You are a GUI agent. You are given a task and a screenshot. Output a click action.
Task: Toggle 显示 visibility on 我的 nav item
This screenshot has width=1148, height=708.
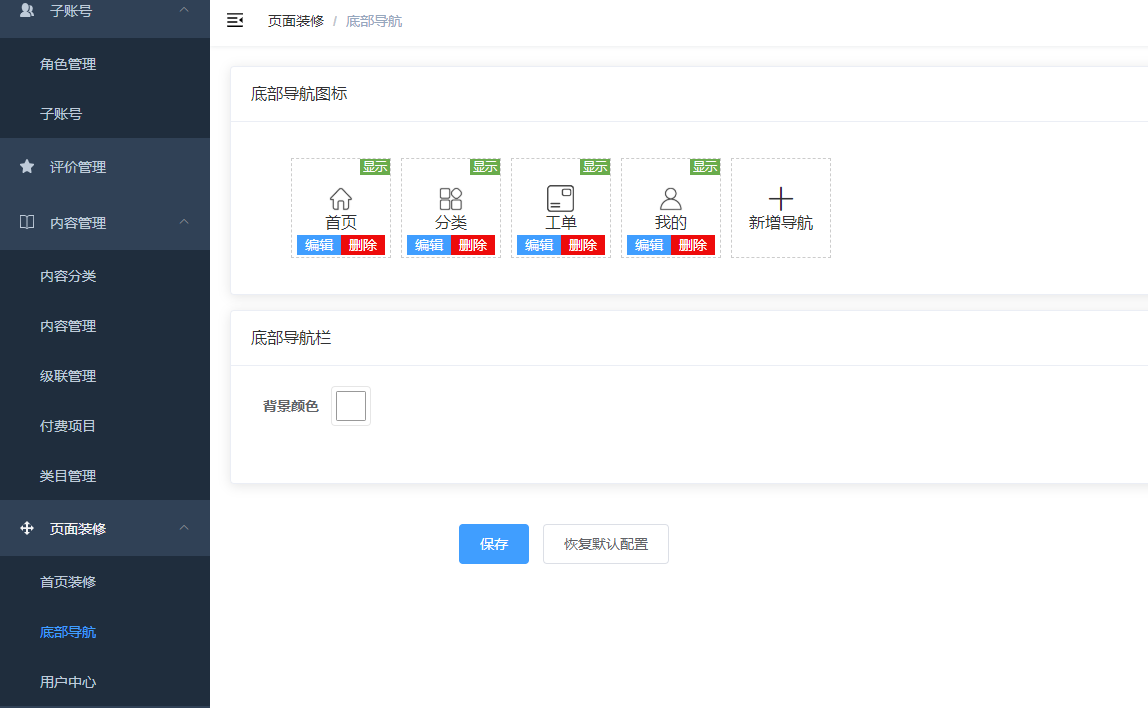click(x=704, y=167)
